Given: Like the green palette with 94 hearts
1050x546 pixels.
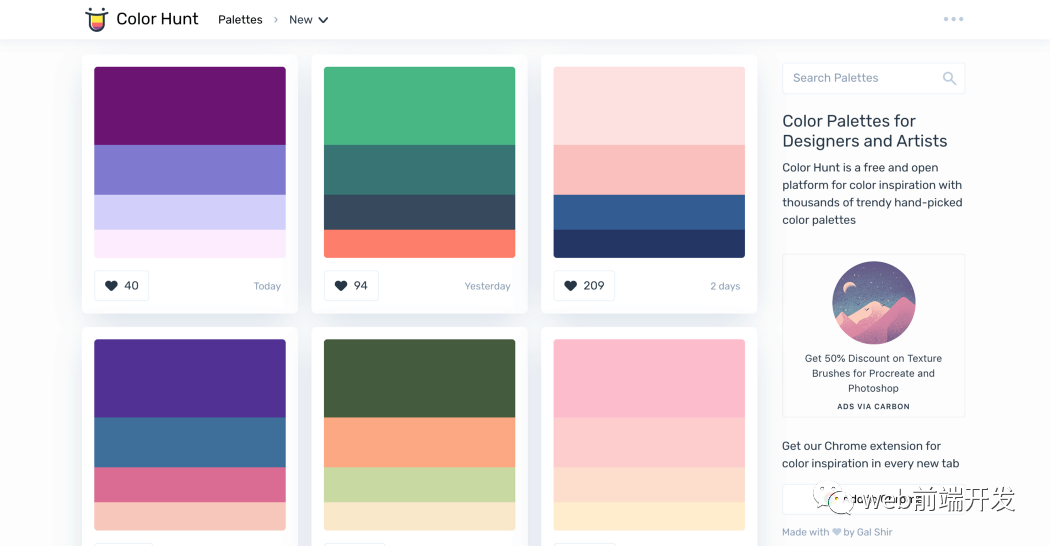Looking at the screenshot, I should (351, 286).
